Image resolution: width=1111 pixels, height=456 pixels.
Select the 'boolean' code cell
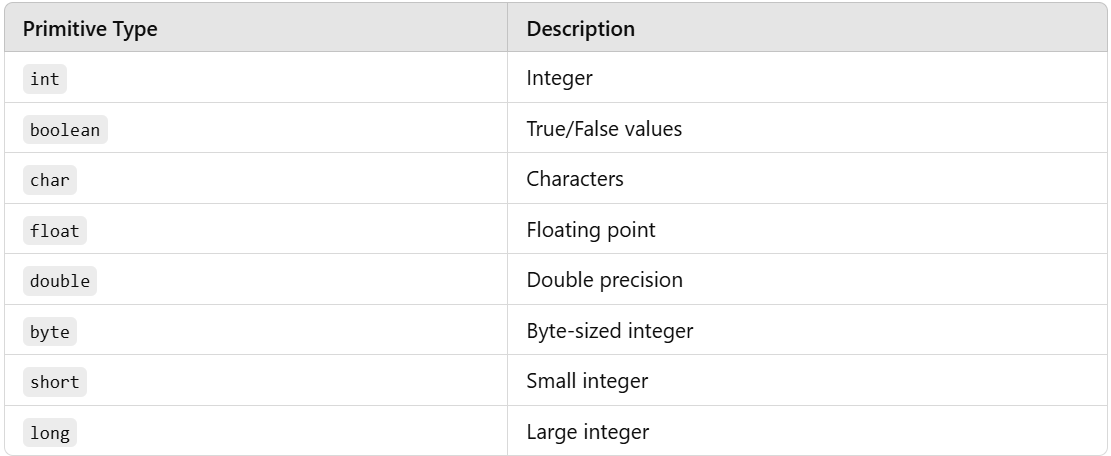65,130
